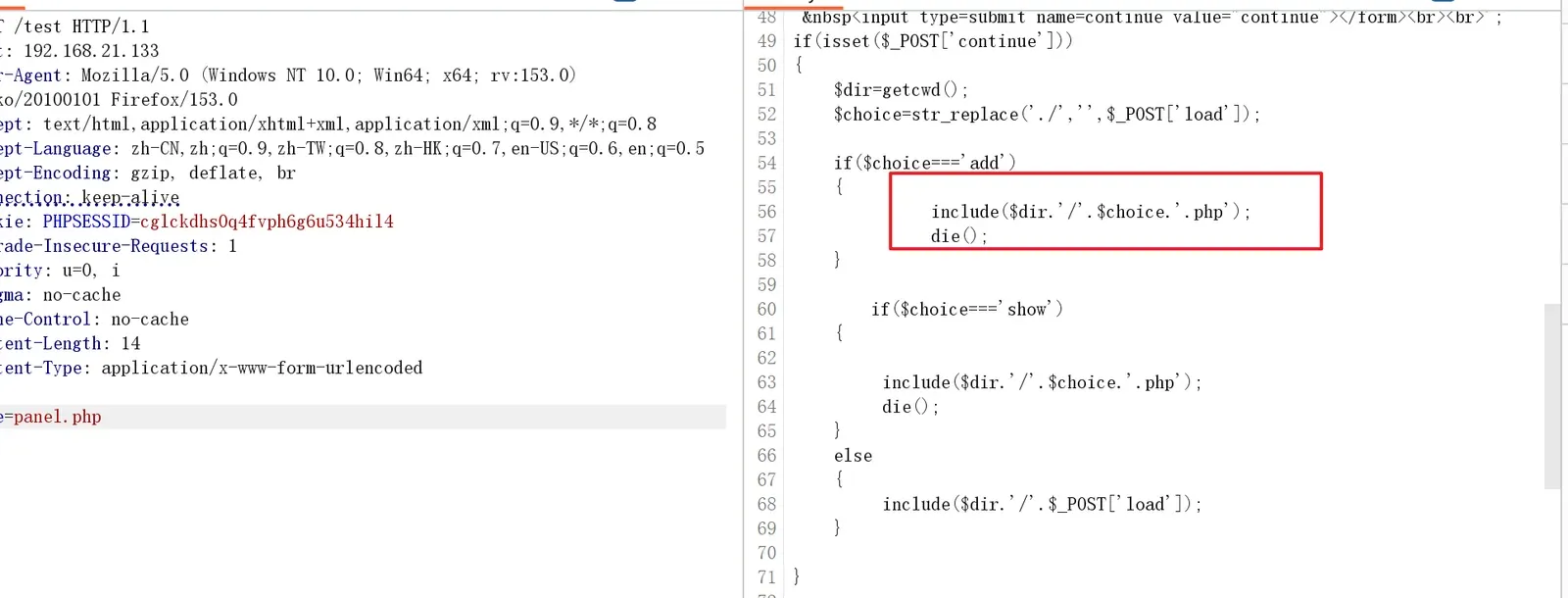Click the Upgrade-Insecure-Requests header line
Image resolution: width=1568 pixels, height=598 pixels.
[x=118, y=246]
